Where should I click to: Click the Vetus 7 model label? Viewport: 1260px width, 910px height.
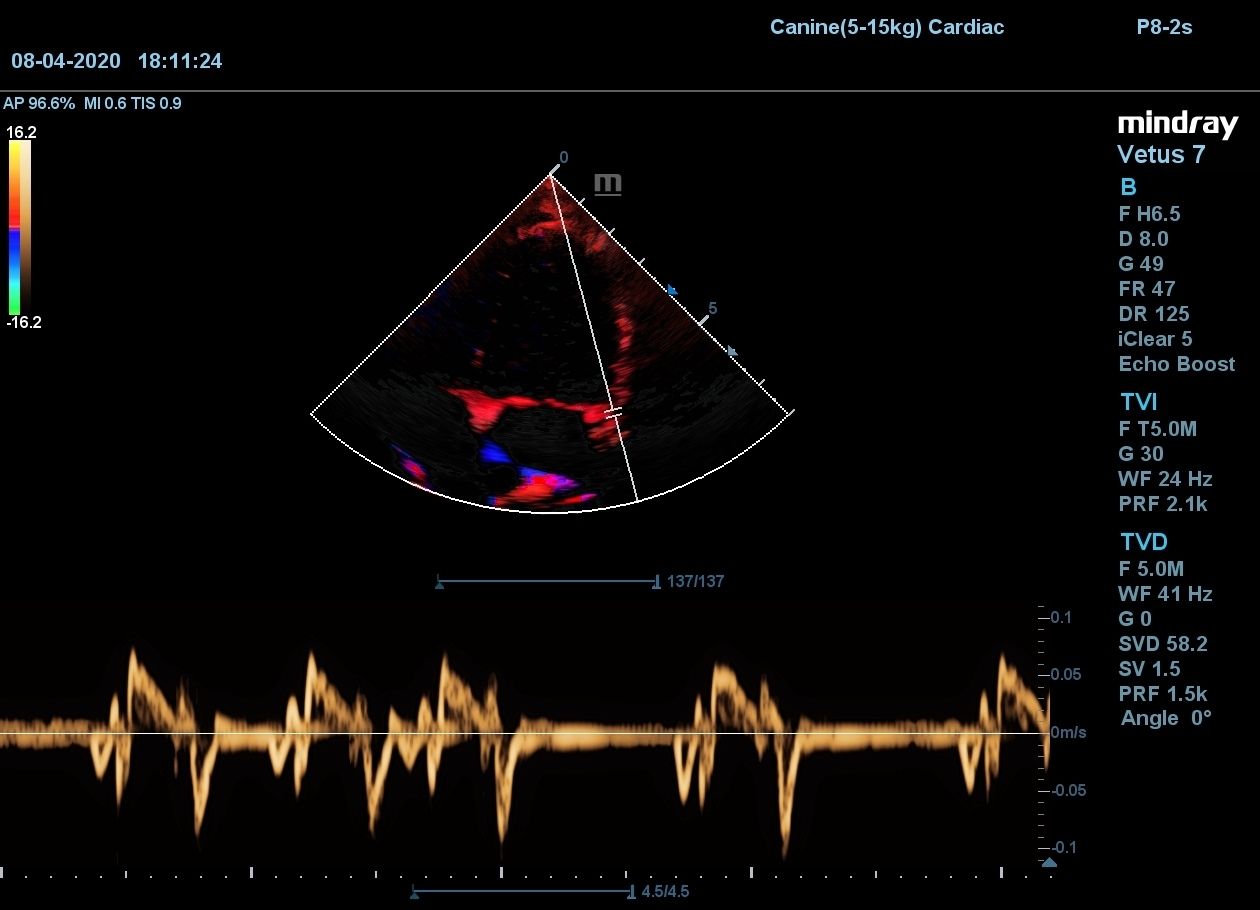point(1160,155)
